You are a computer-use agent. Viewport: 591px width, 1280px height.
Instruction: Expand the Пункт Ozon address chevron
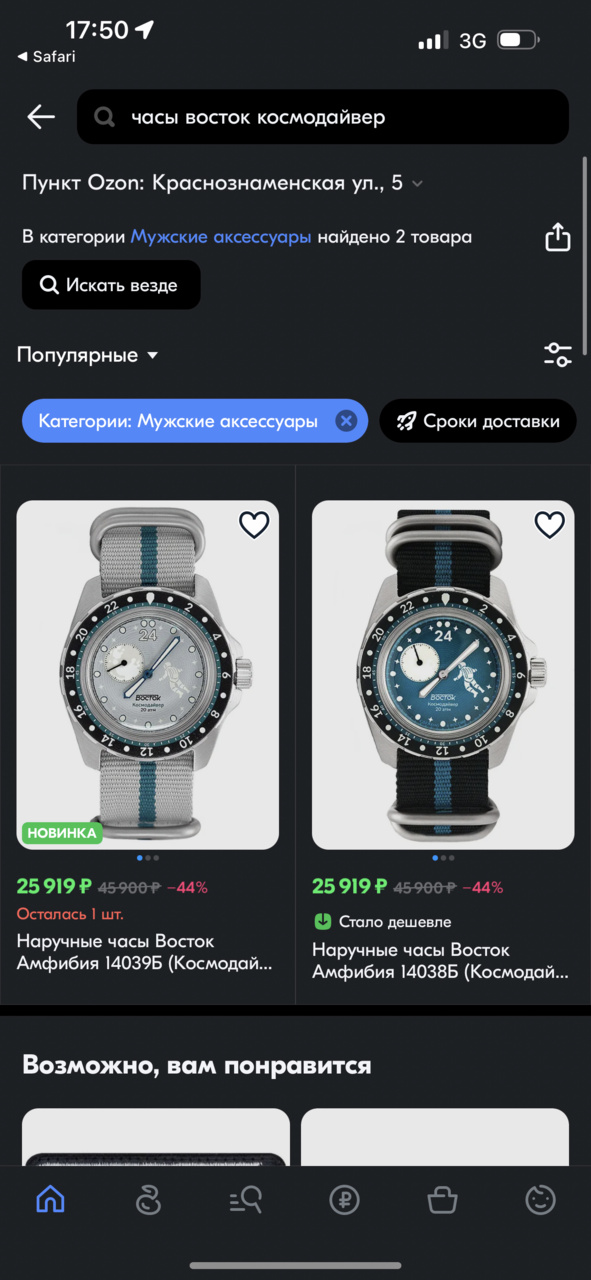coord(417,183)
